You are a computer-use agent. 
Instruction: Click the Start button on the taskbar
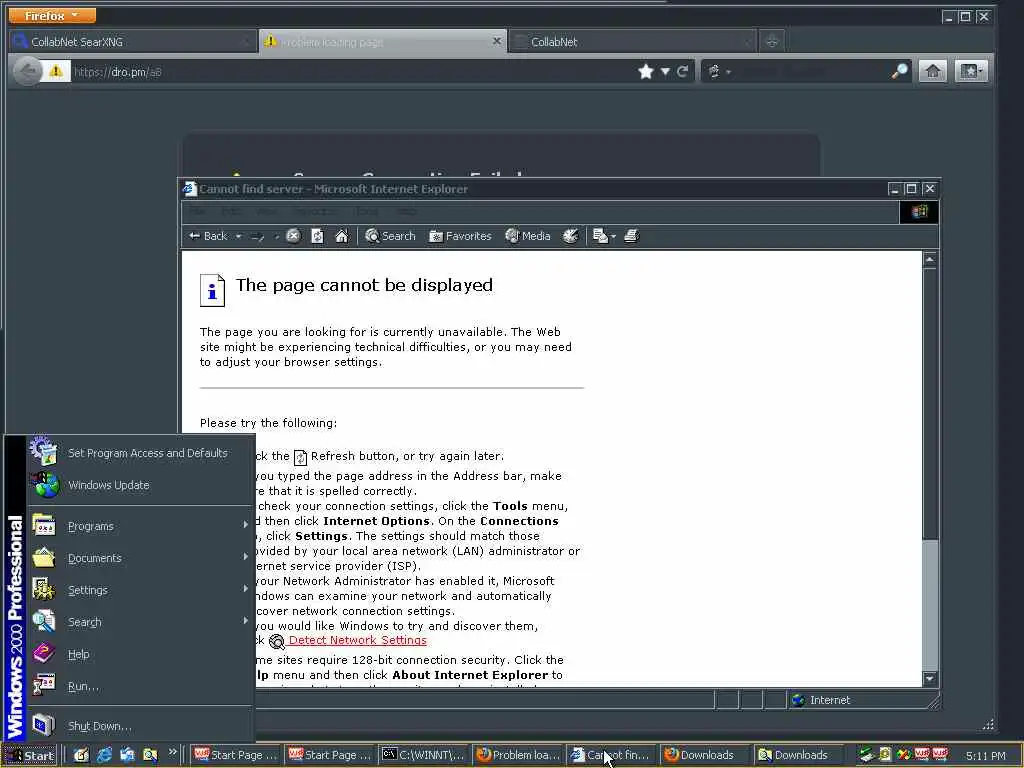click(30, 755)
